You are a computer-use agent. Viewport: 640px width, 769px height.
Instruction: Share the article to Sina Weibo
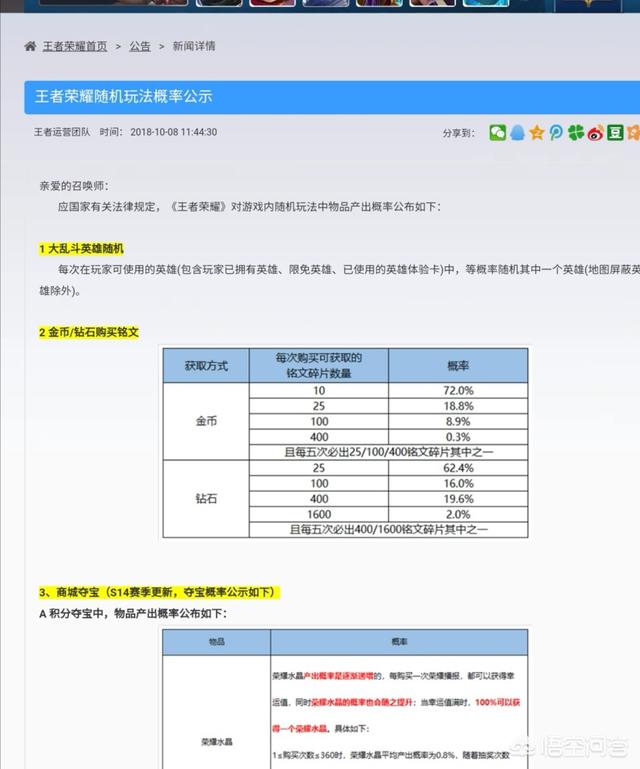595,132
